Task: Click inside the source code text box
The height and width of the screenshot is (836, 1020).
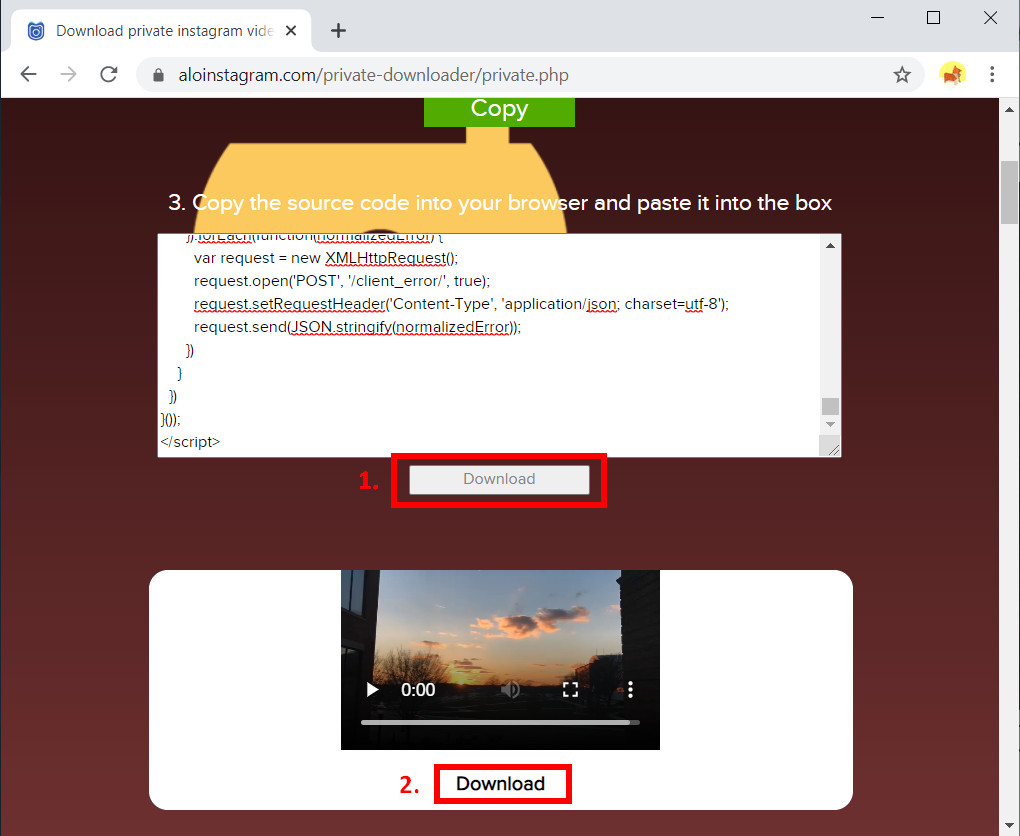Action: [488, 345]
